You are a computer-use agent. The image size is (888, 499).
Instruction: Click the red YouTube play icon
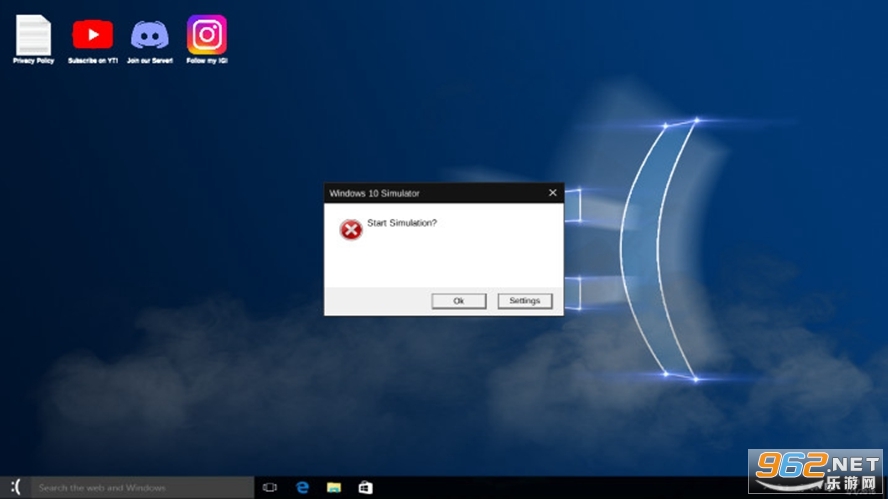tap(92, 35)
